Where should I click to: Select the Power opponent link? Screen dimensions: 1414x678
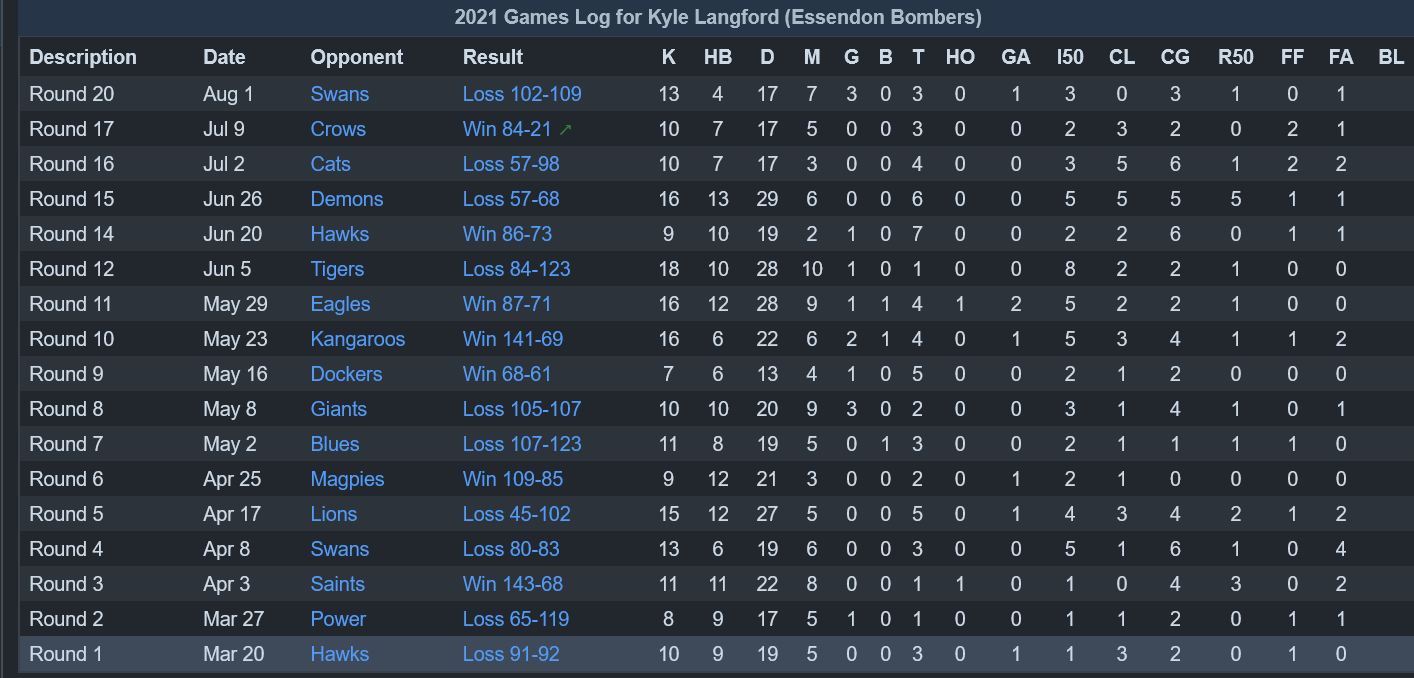338,619
